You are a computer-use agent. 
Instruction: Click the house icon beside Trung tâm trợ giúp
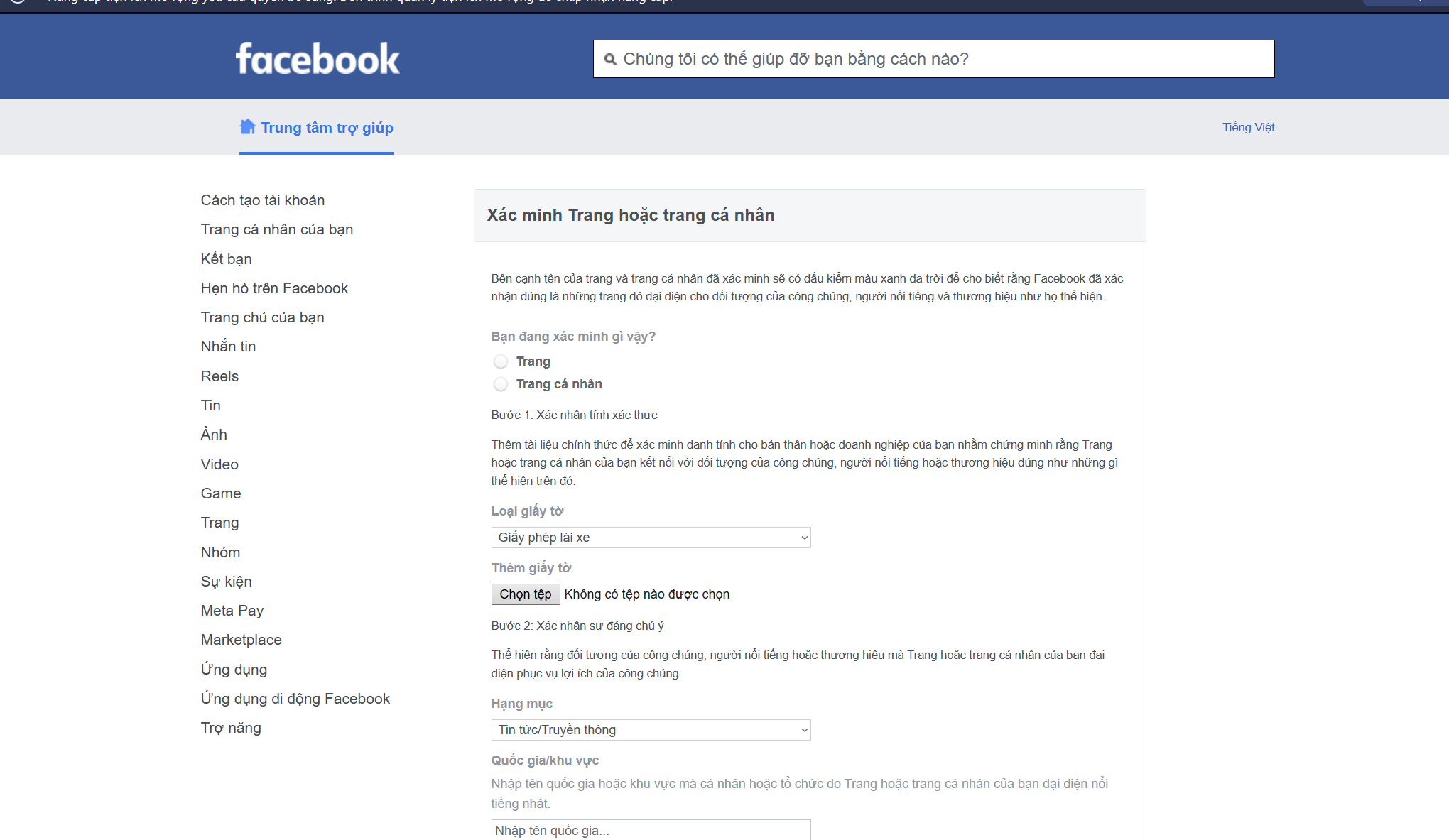point(246,126)
